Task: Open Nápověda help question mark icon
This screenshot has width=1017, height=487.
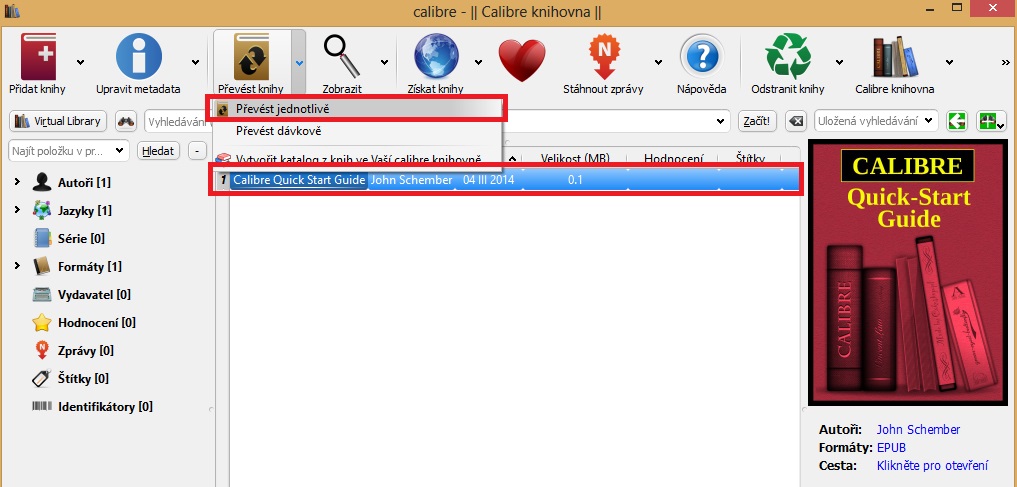Action: coord(702,57)
